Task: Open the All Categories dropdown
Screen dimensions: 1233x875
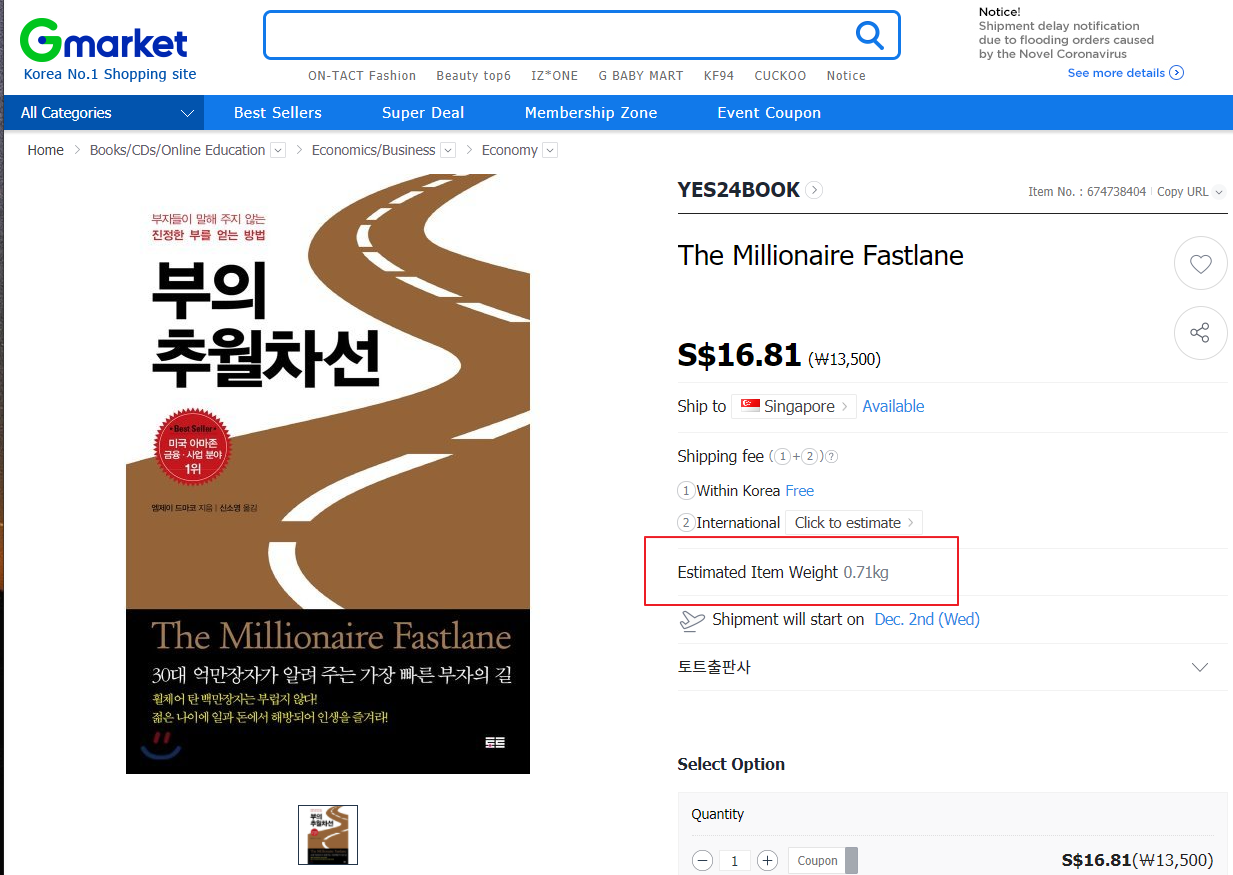Action: 104,113
